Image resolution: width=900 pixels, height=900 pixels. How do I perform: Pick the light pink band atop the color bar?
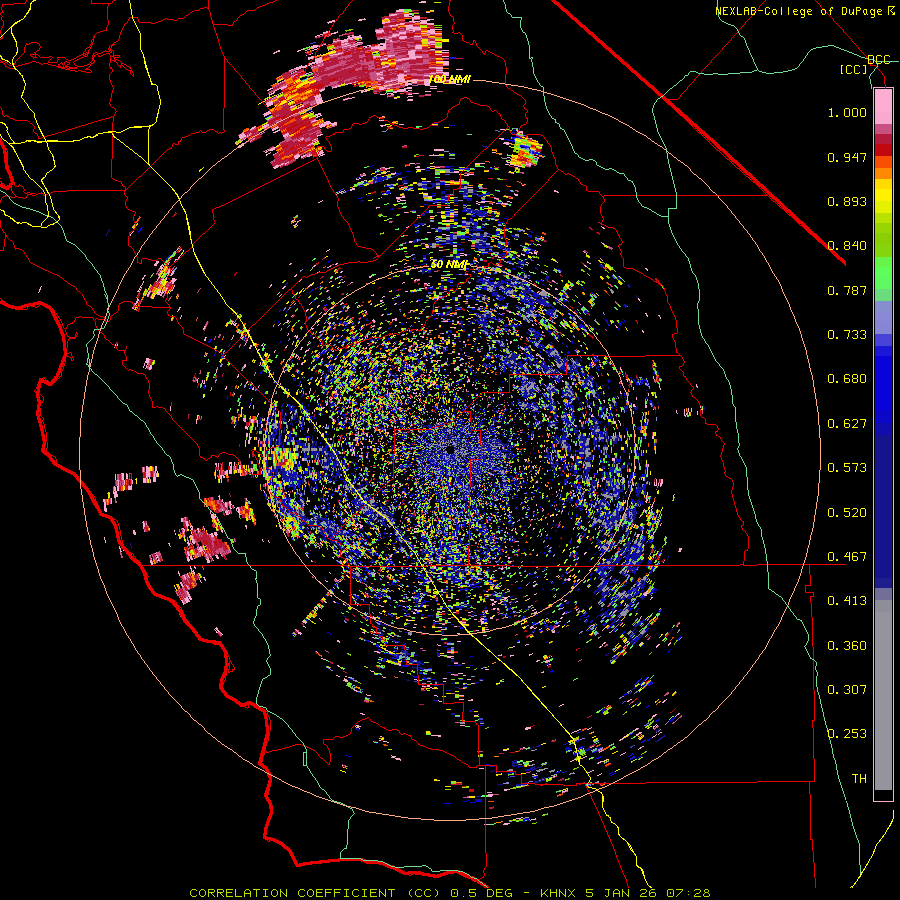pos(883,106)
